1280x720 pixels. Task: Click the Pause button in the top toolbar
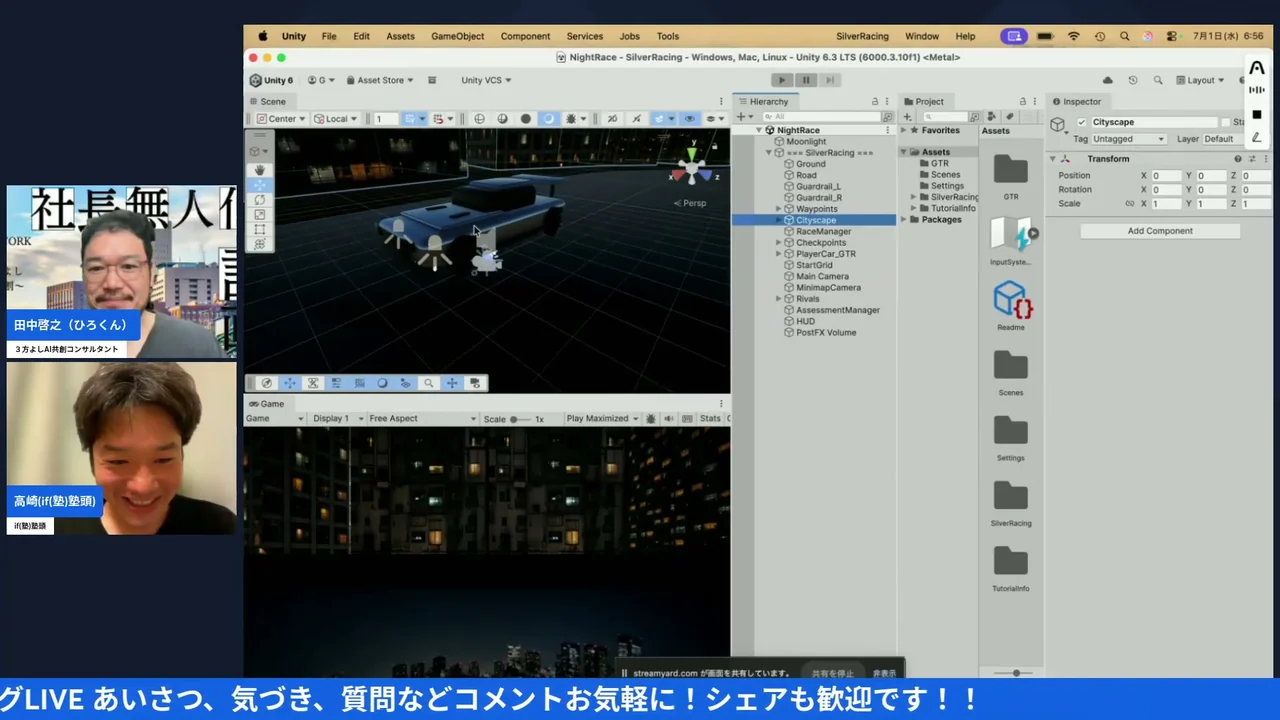805,80
